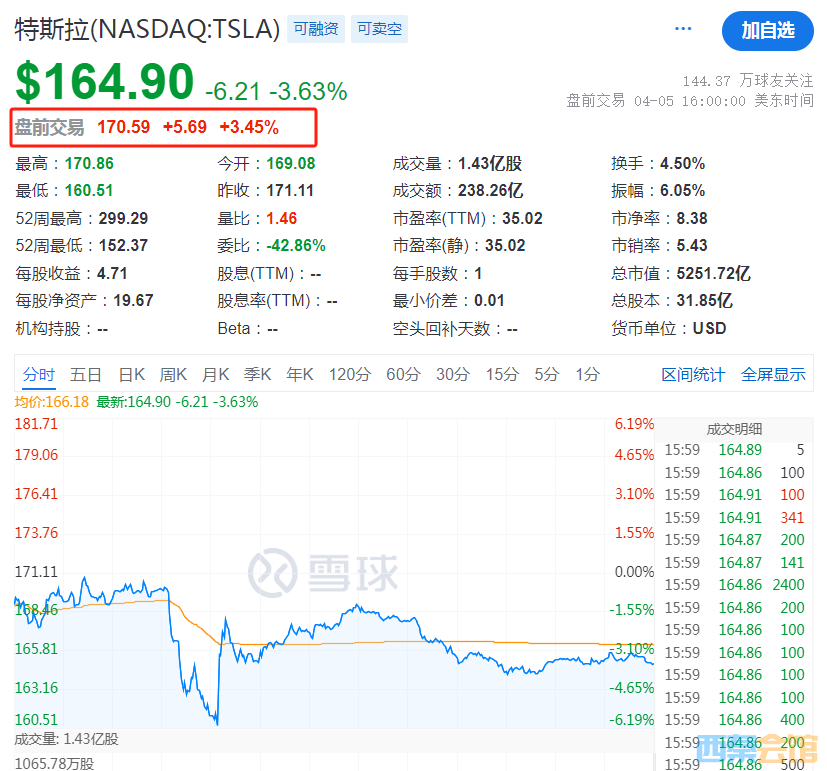The image size is (827, 771).
Task: Switch to the 年K chart tab
Action: 300,375
